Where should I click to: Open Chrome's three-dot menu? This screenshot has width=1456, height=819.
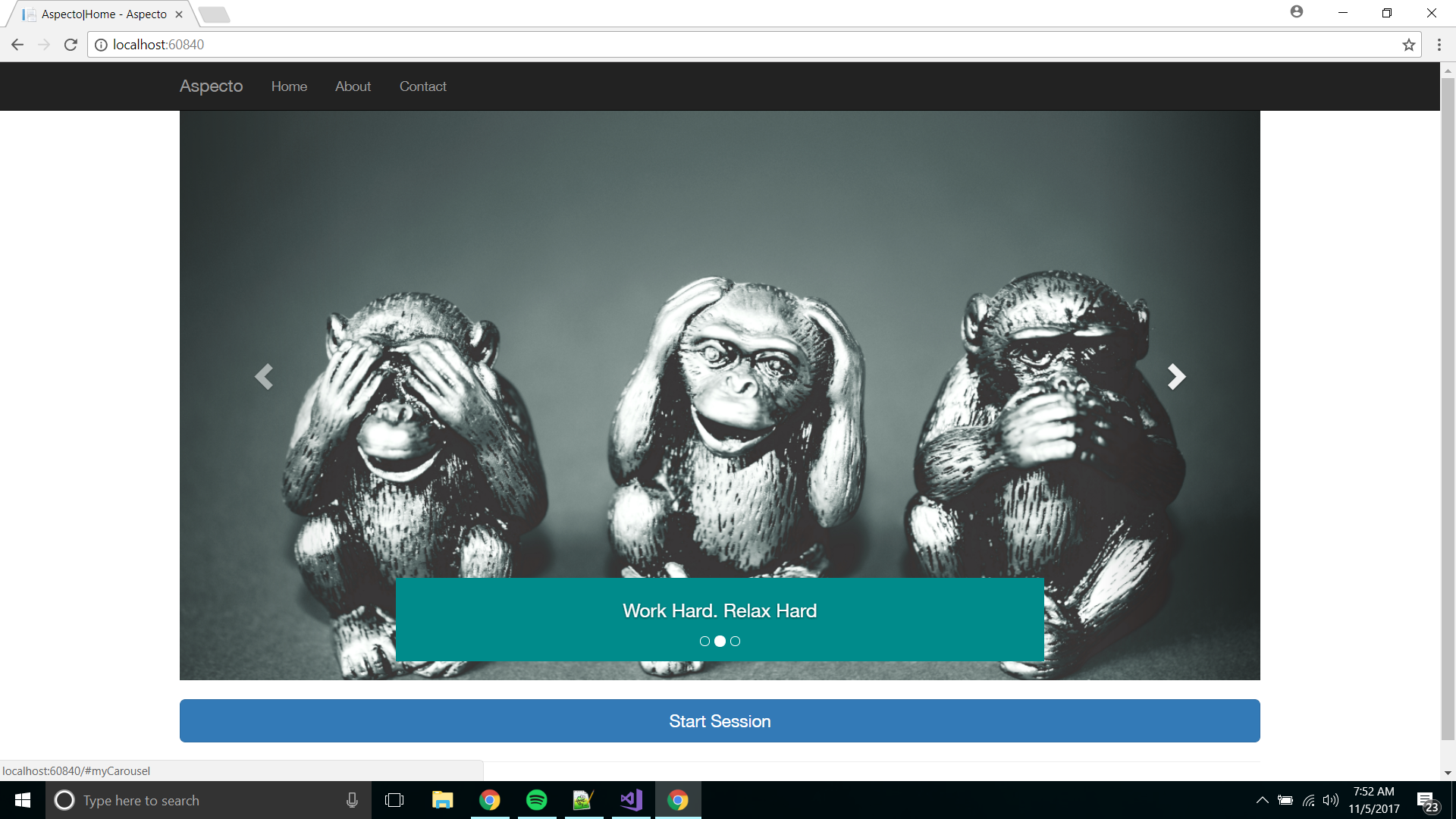tap(1439, 45)
